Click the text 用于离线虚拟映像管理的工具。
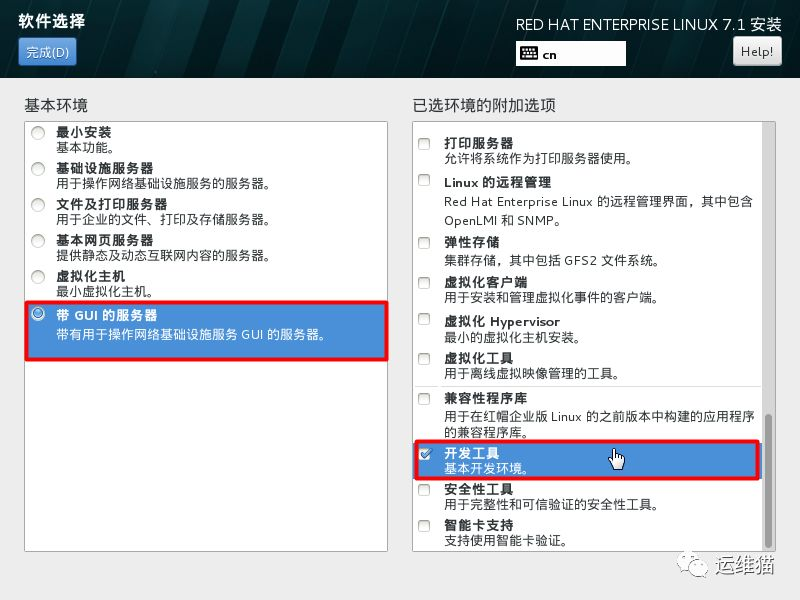Screen dimensions: 800x600 [x=532, y=374]
